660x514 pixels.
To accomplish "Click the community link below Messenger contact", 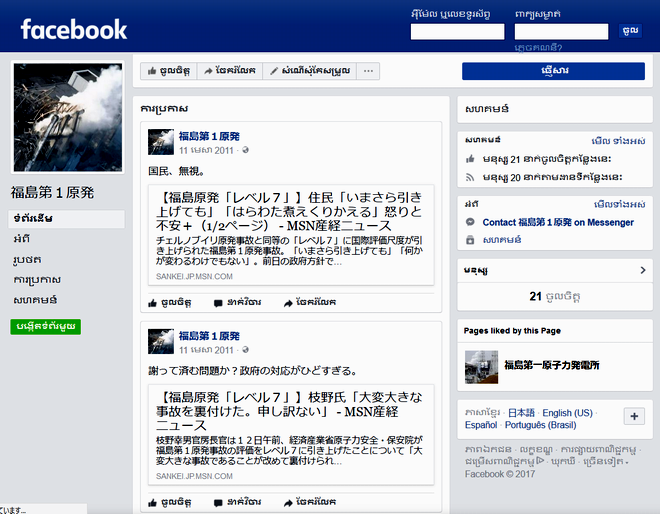I will click(x=502, y=240).
